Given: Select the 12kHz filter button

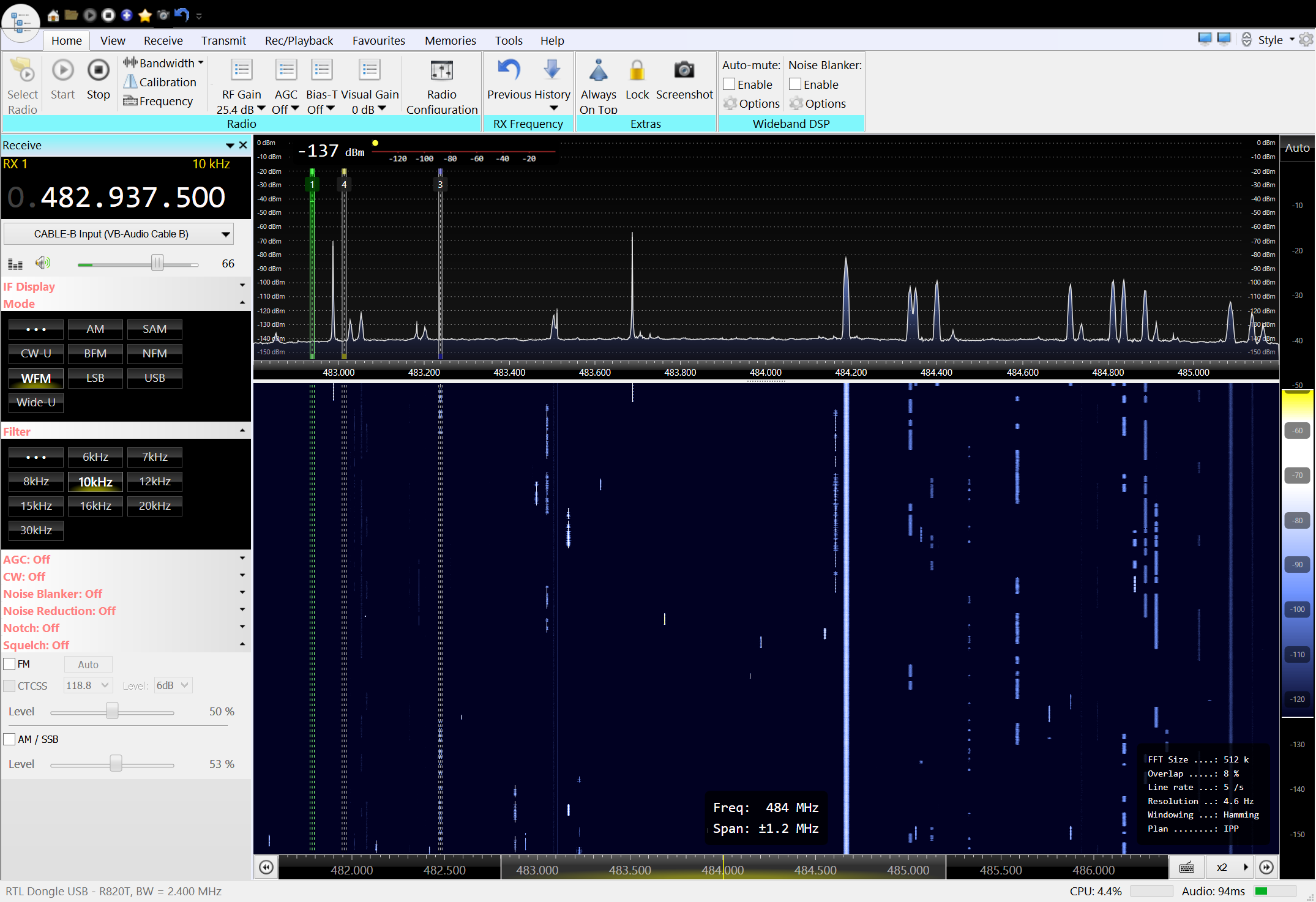Looking at the screenshot, I should [154, 481].
